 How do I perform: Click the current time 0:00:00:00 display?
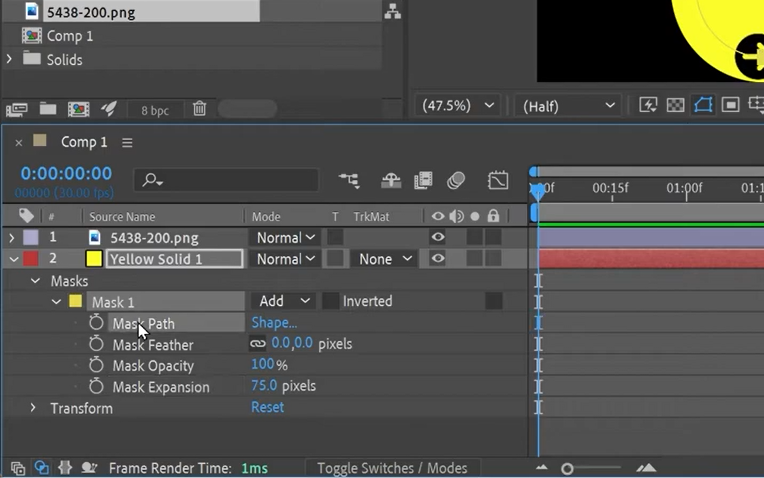point(66,173)
